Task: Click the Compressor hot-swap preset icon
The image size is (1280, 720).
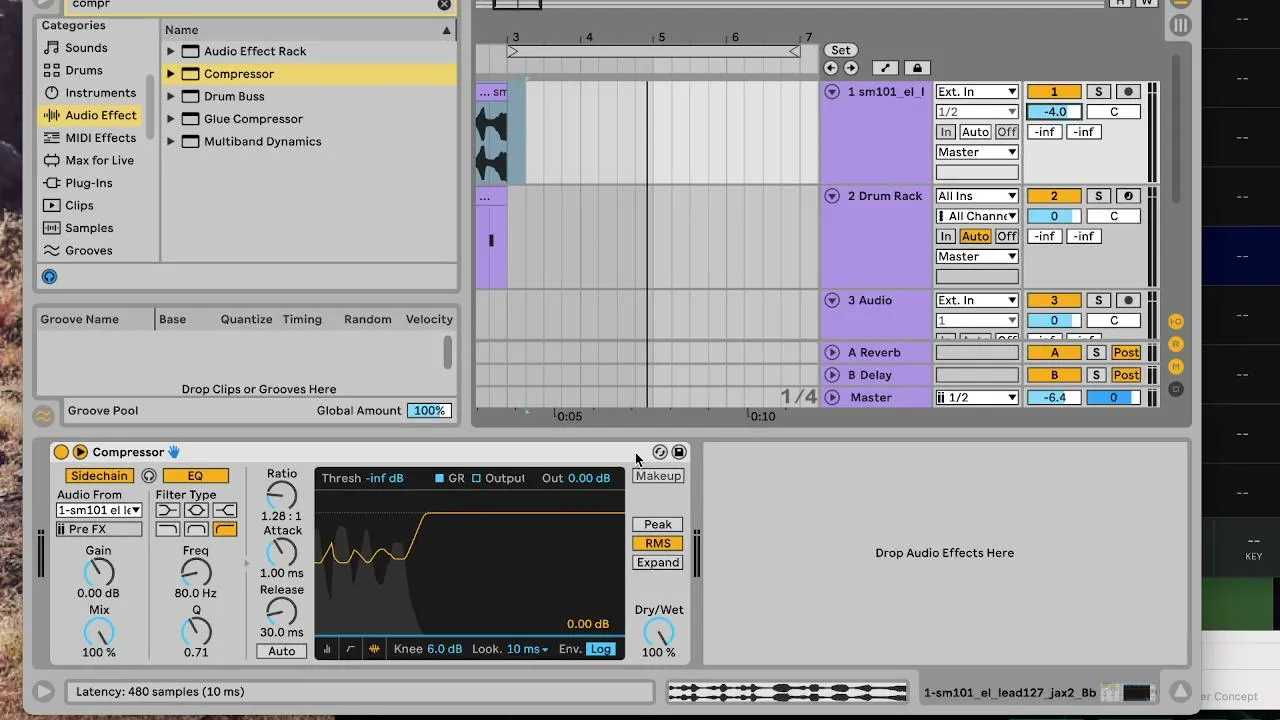Action: click(660, 452)
